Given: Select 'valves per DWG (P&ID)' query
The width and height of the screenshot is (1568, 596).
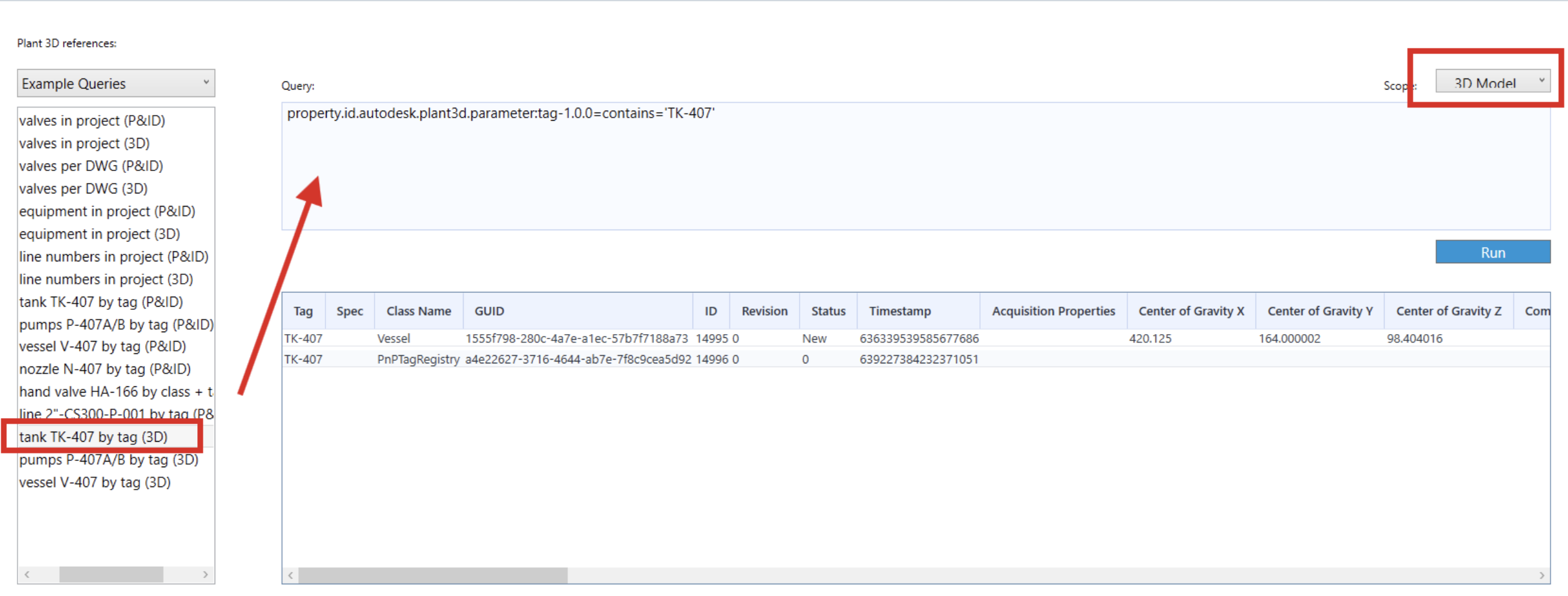Looking at the screenshot, I should click(91, 166).
